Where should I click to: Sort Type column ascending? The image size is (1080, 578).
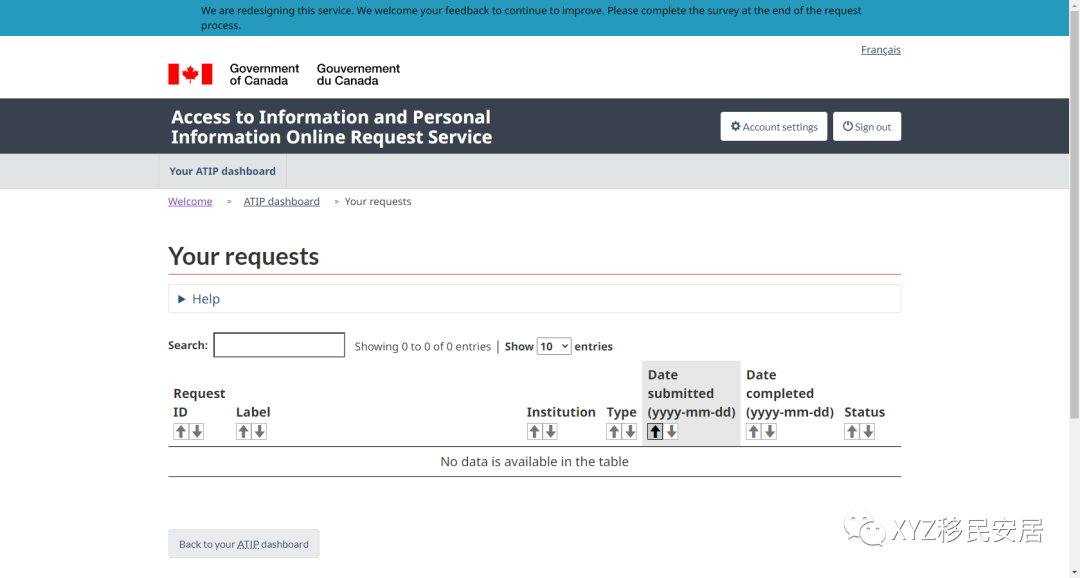point(614,431)
